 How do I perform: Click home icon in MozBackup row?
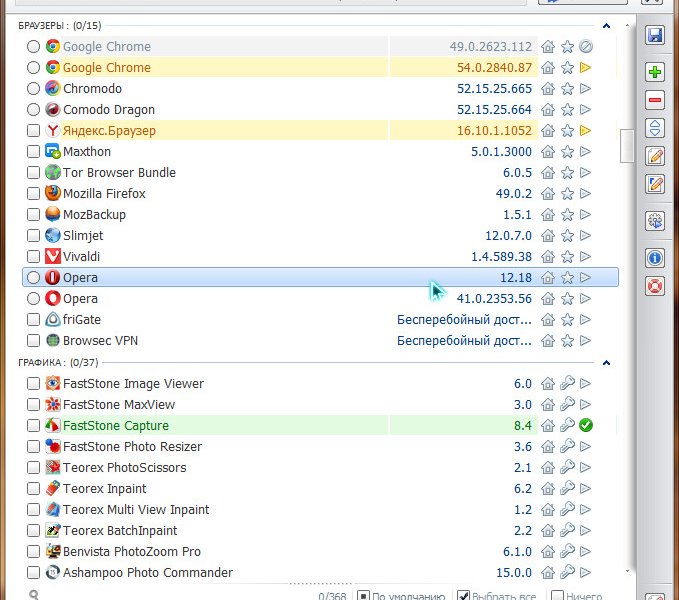(548, 215)
